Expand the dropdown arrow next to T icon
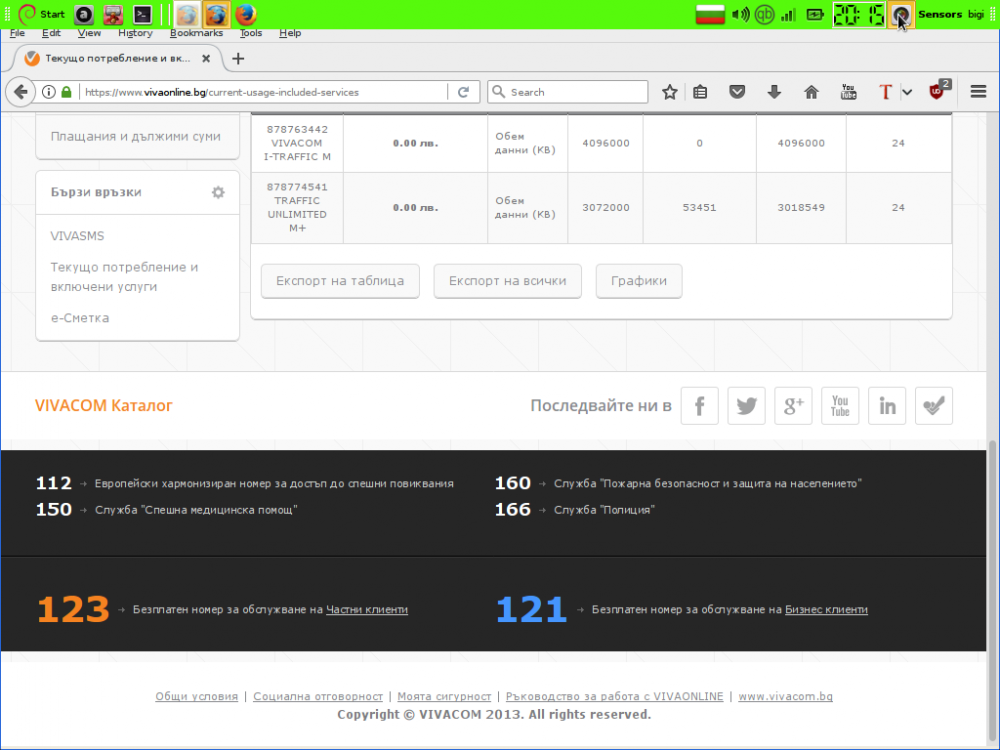 (907, 92)
